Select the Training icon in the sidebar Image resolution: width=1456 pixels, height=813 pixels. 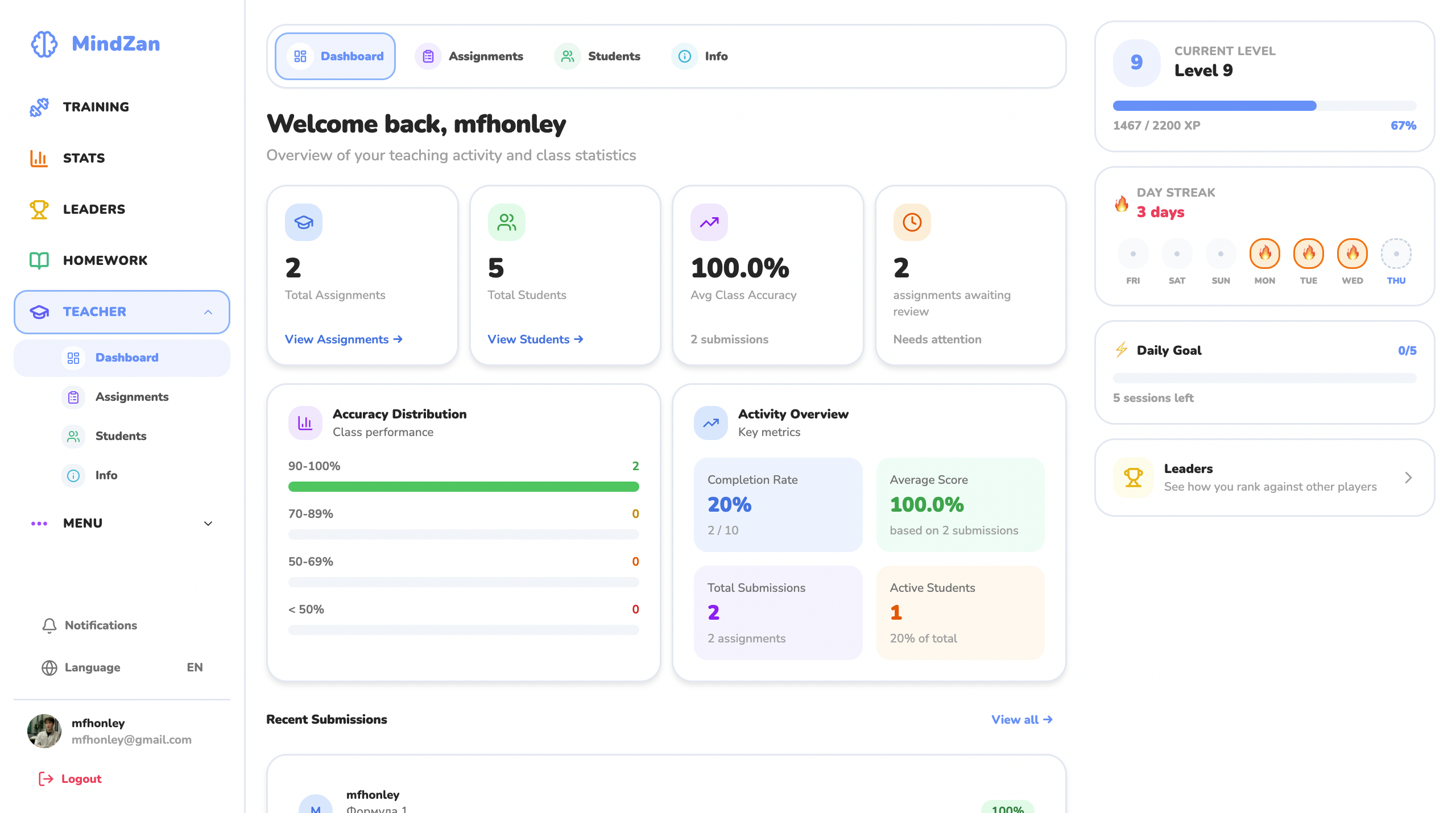tap(39, 107)
